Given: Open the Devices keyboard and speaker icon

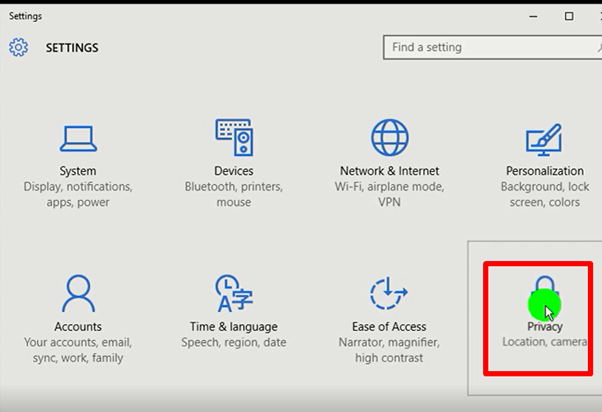Looking at the screenshot, I should coord(234,137).
